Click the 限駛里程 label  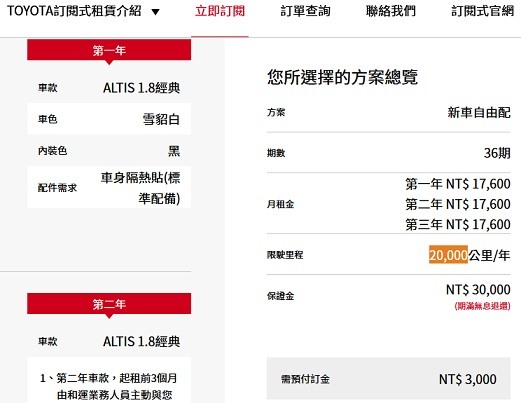click(x=285, y=255)
